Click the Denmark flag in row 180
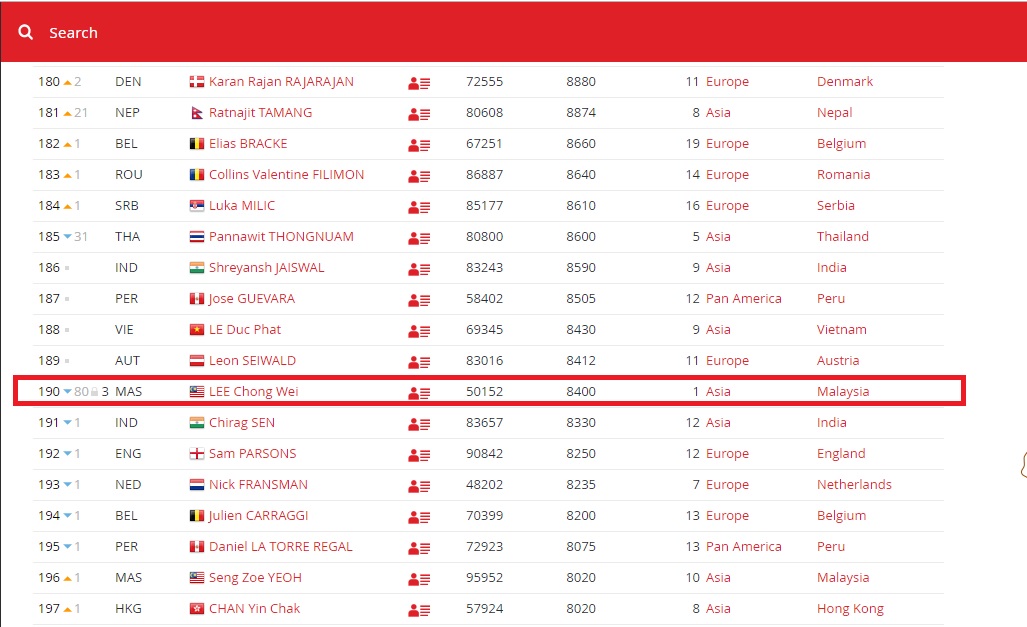1027x627 pixels. coord(197,82)
